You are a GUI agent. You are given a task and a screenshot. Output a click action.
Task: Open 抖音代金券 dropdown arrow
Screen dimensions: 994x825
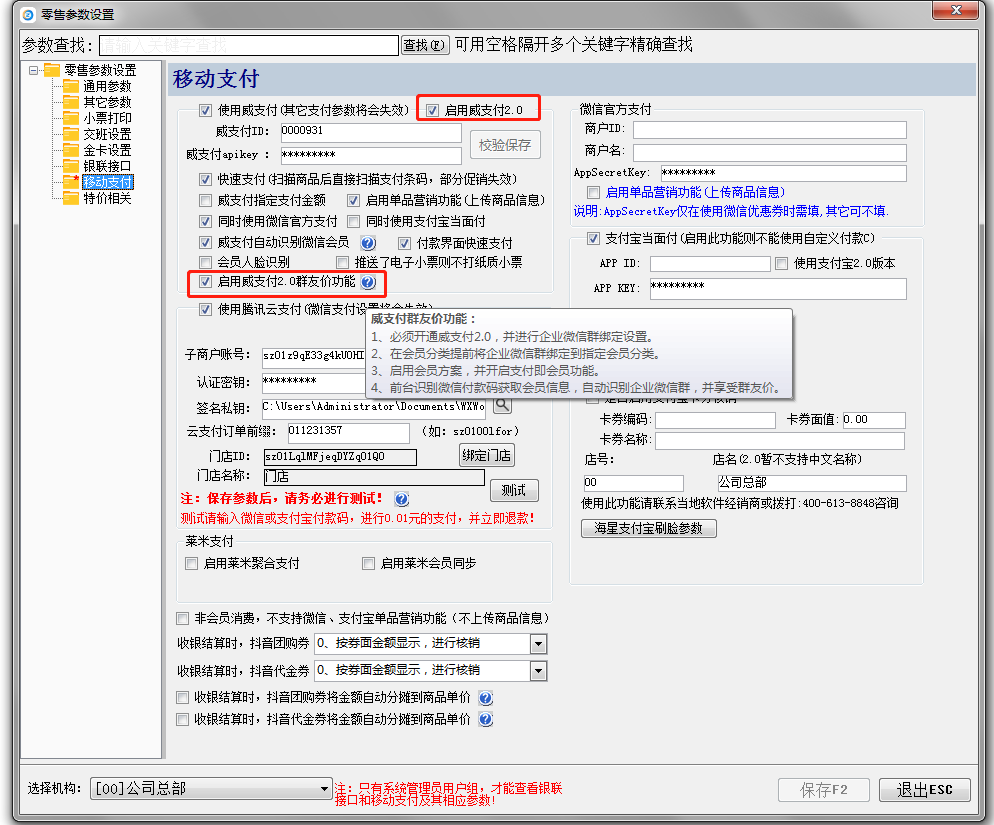[538, 671]
